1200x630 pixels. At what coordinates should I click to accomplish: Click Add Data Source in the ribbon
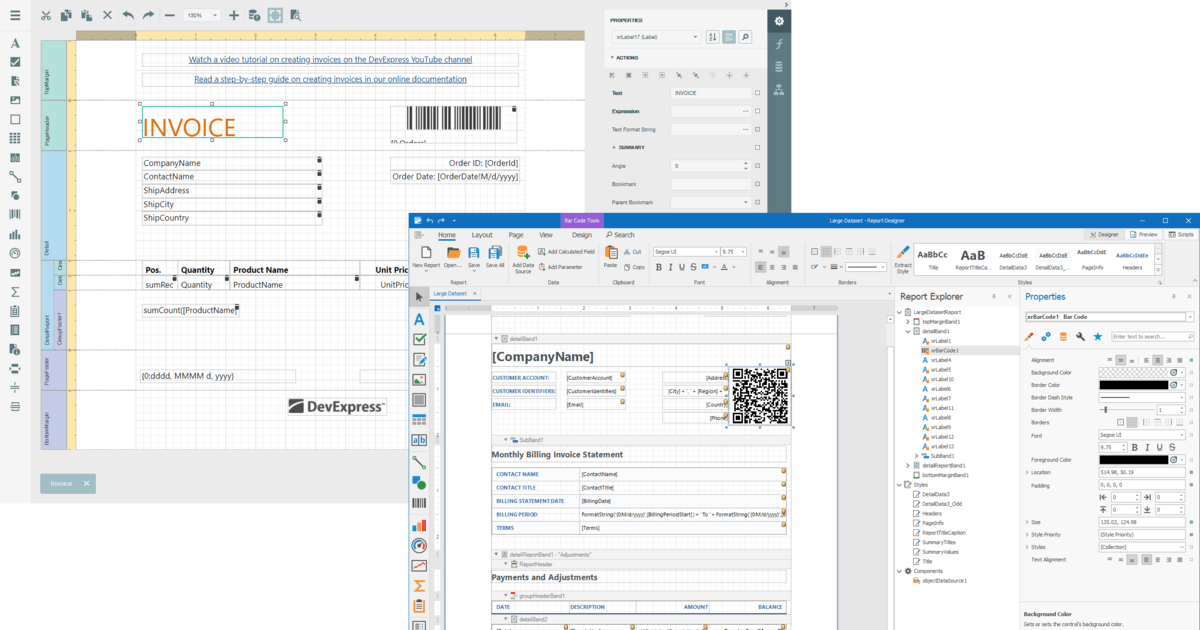pos(522,254)
